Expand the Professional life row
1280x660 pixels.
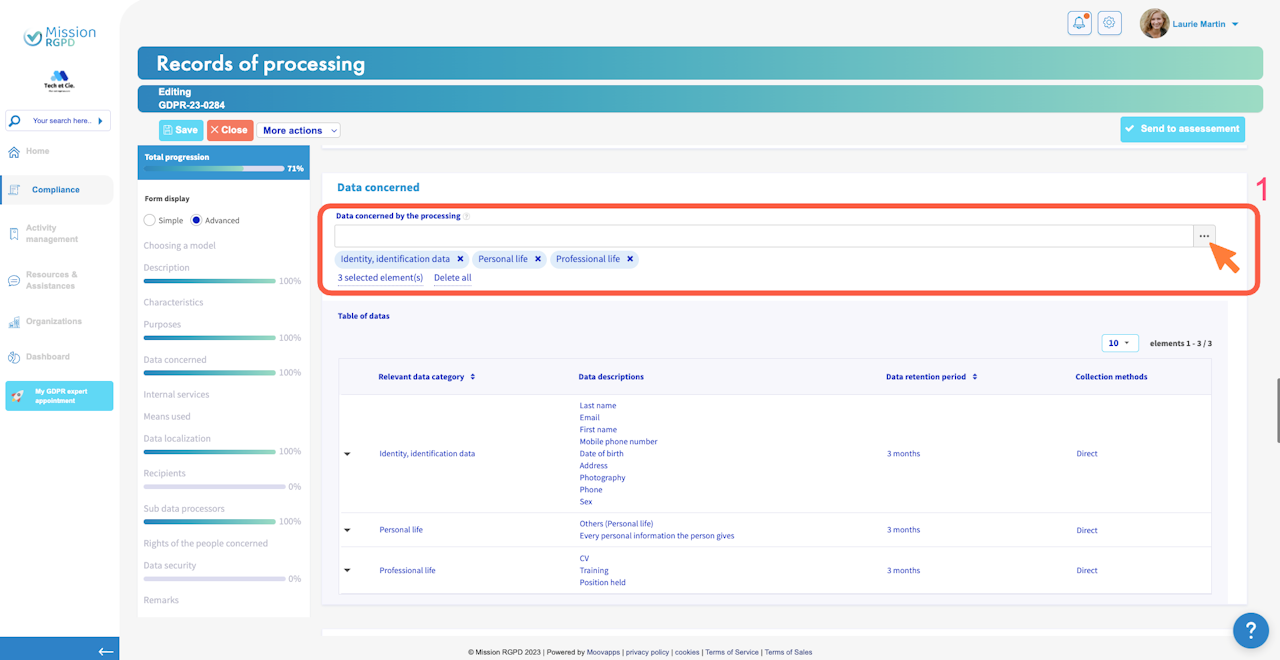coord(347,570)
